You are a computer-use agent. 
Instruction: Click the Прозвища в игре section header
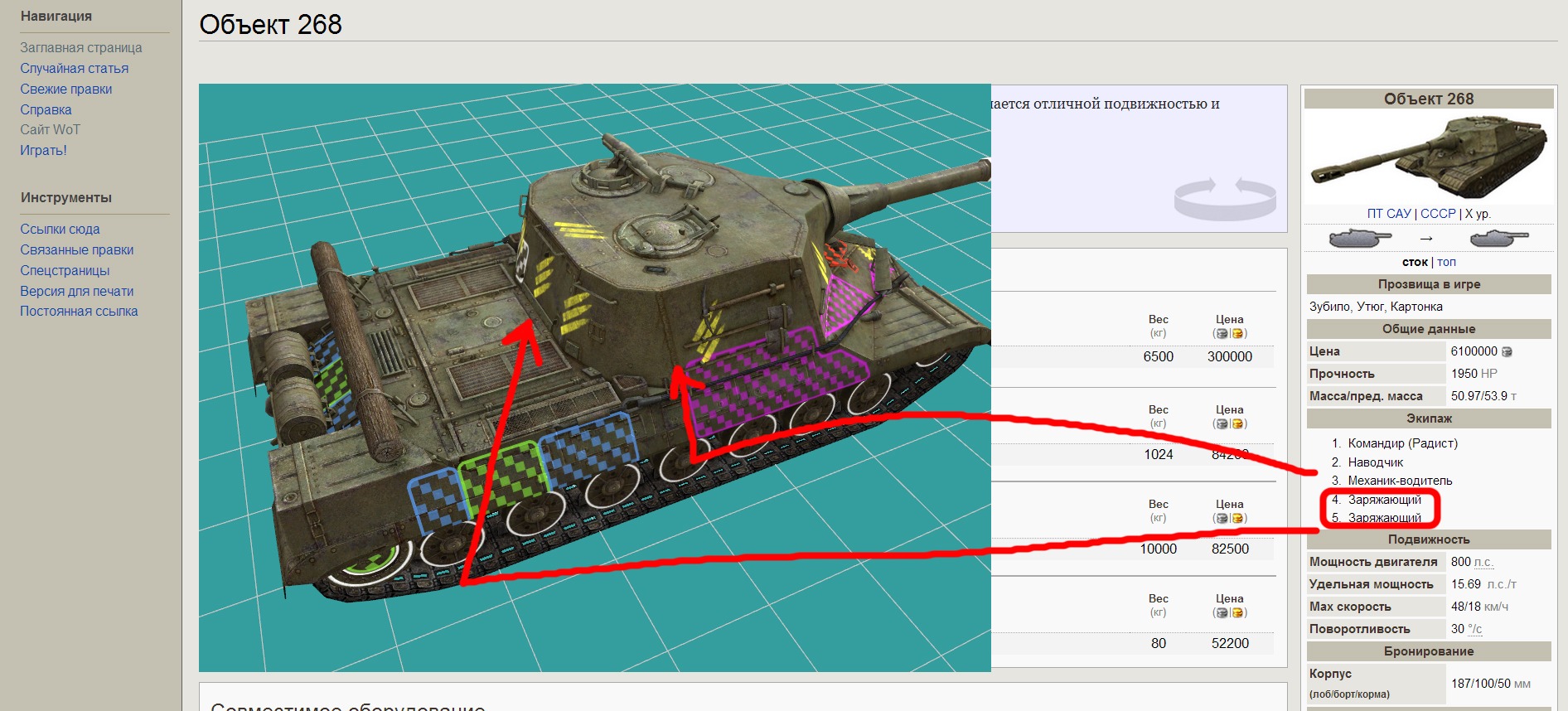coord(1429,284)
